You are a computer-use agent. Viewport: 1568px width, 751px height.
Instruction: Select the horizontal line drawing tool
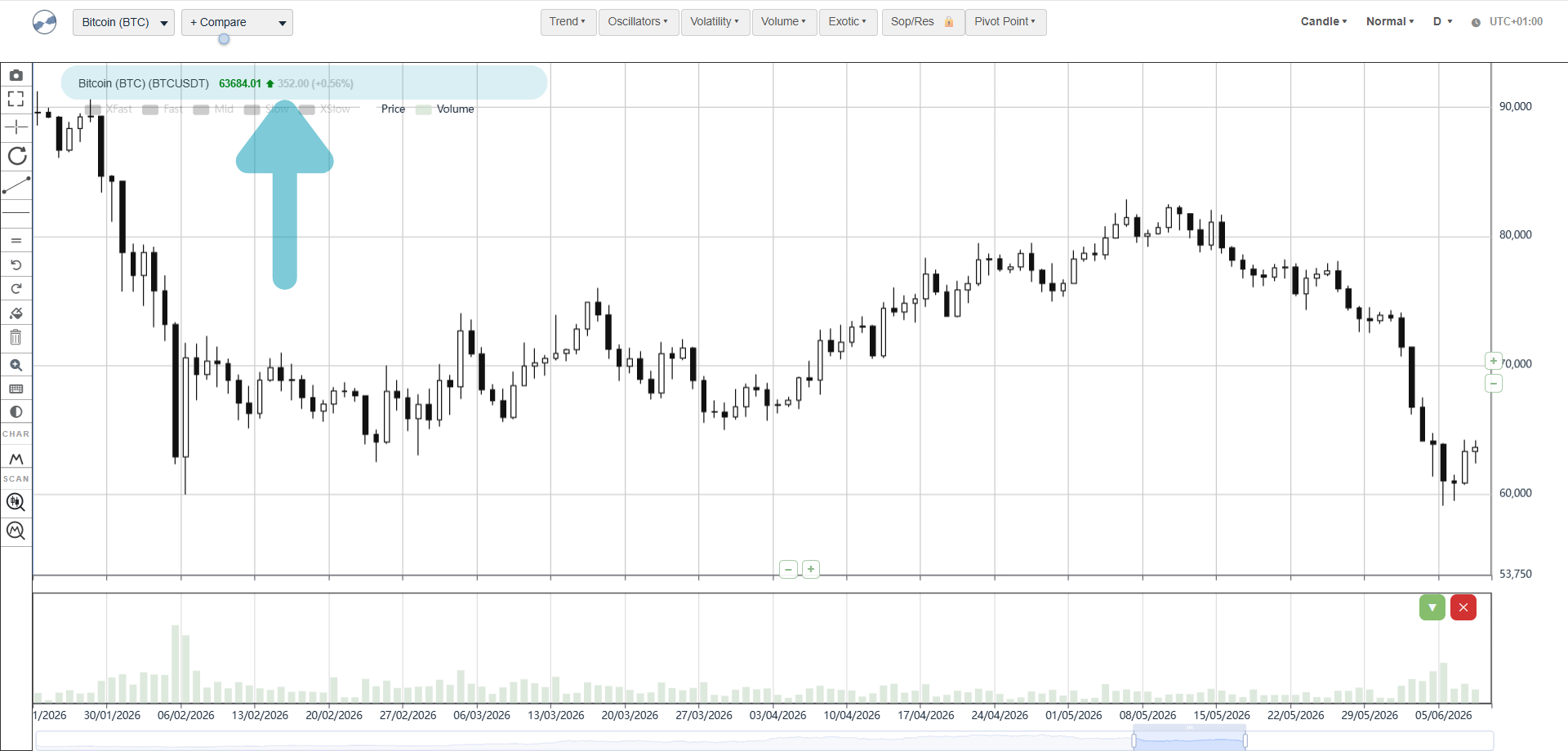16,213
